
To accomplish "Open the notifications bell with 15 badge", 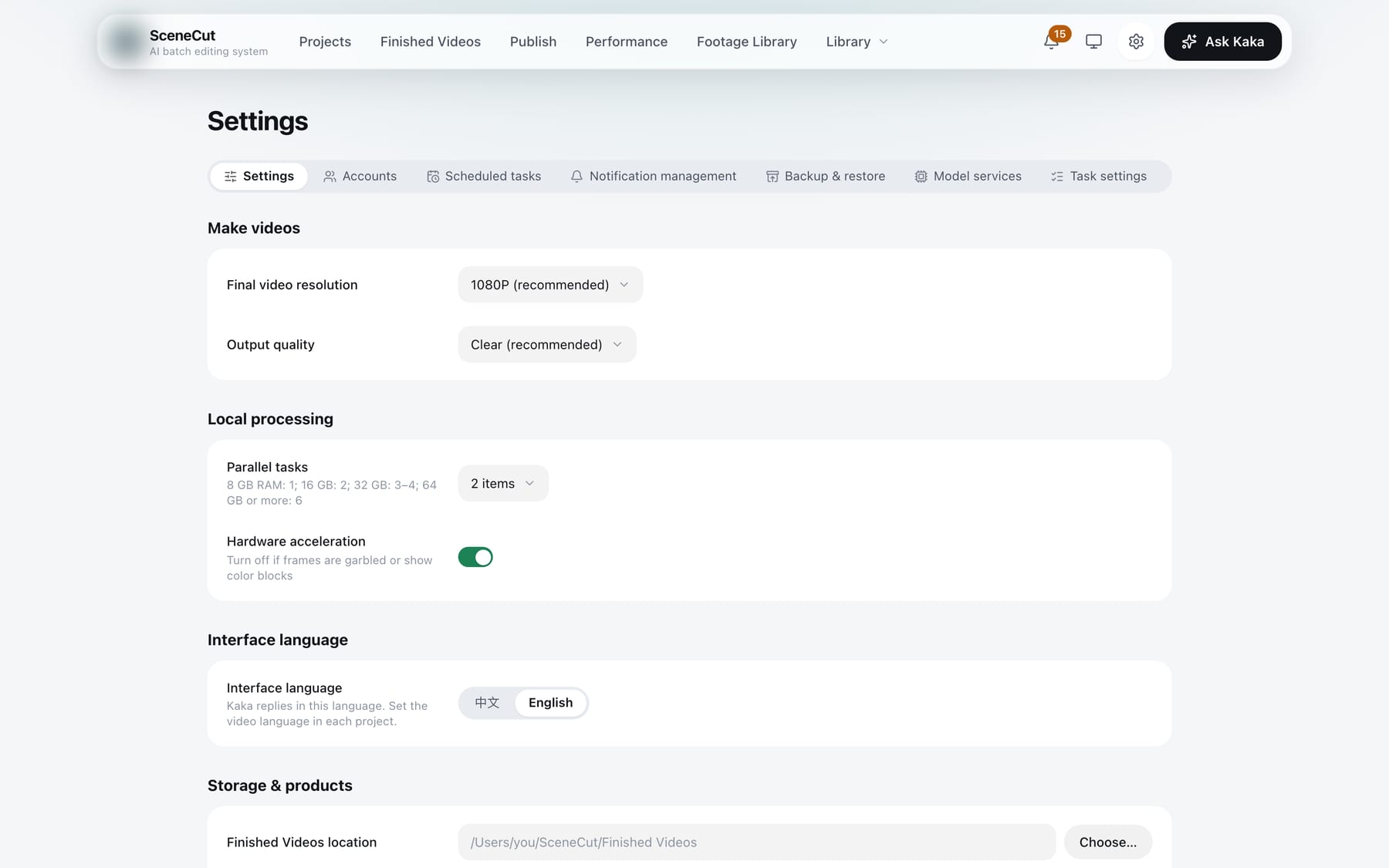I will click(x=1052, y=42).
